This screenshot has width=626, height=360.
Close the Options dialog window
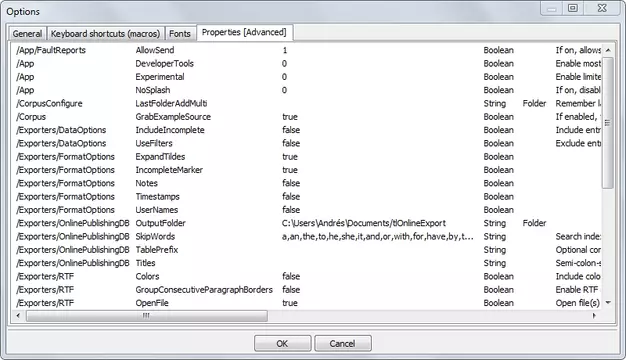[x=602, y=8]
